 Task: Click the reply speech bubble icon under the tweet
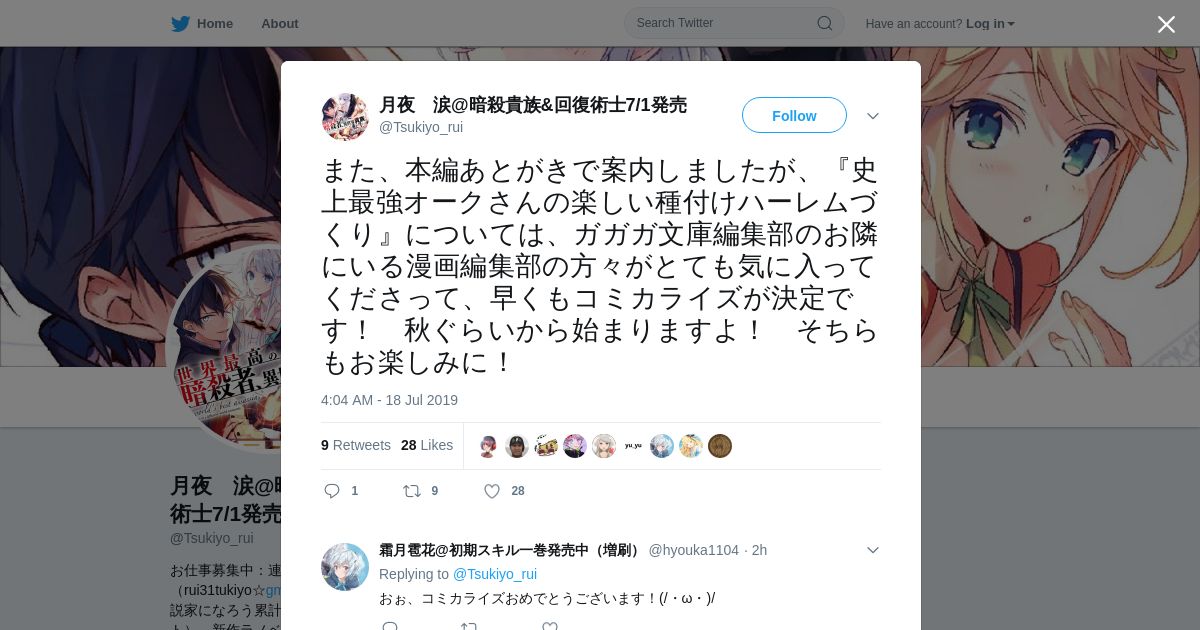pyautogui.click(x=333, y=491)
